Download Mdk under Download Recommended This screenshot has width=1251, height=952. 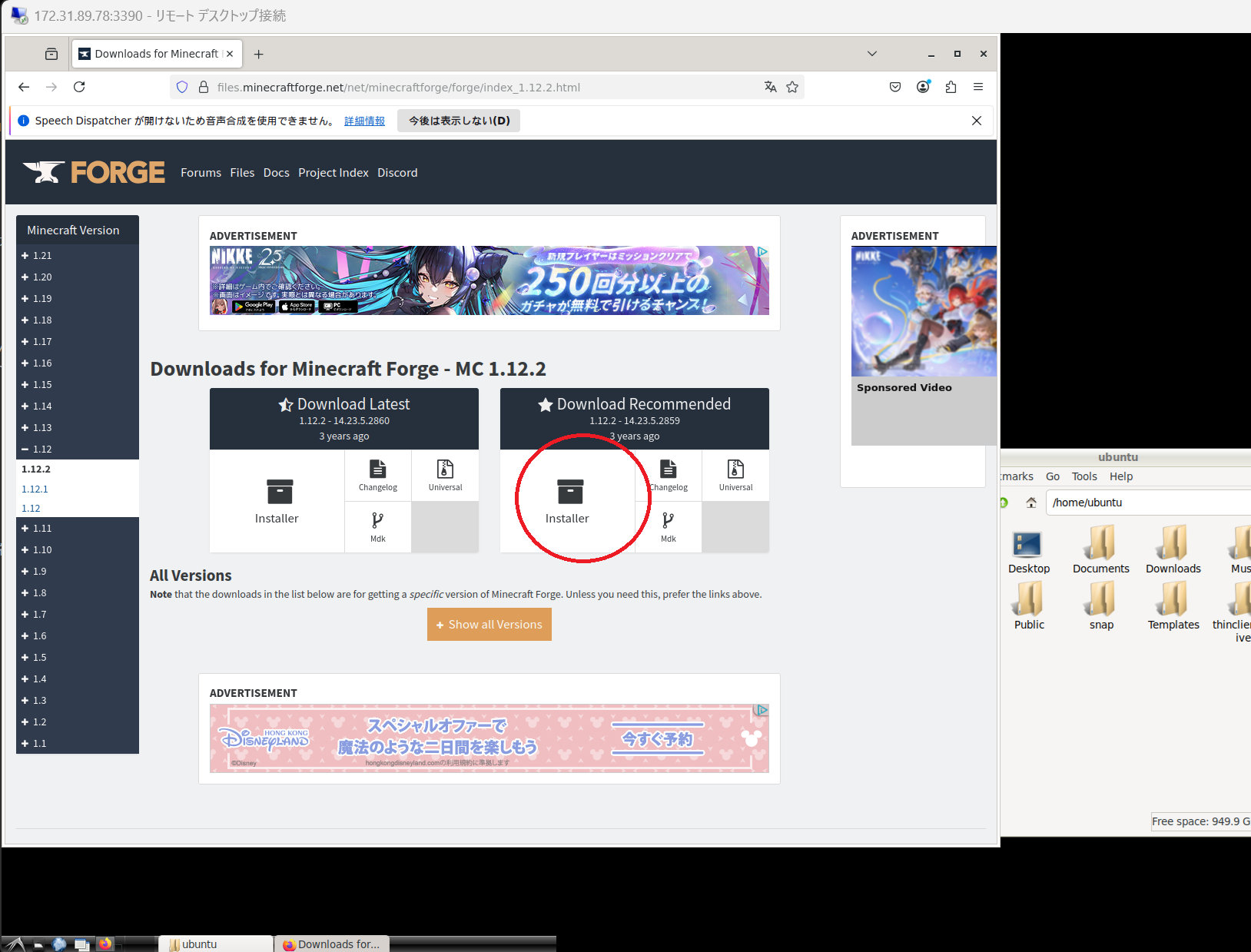(x=669, y=527)
